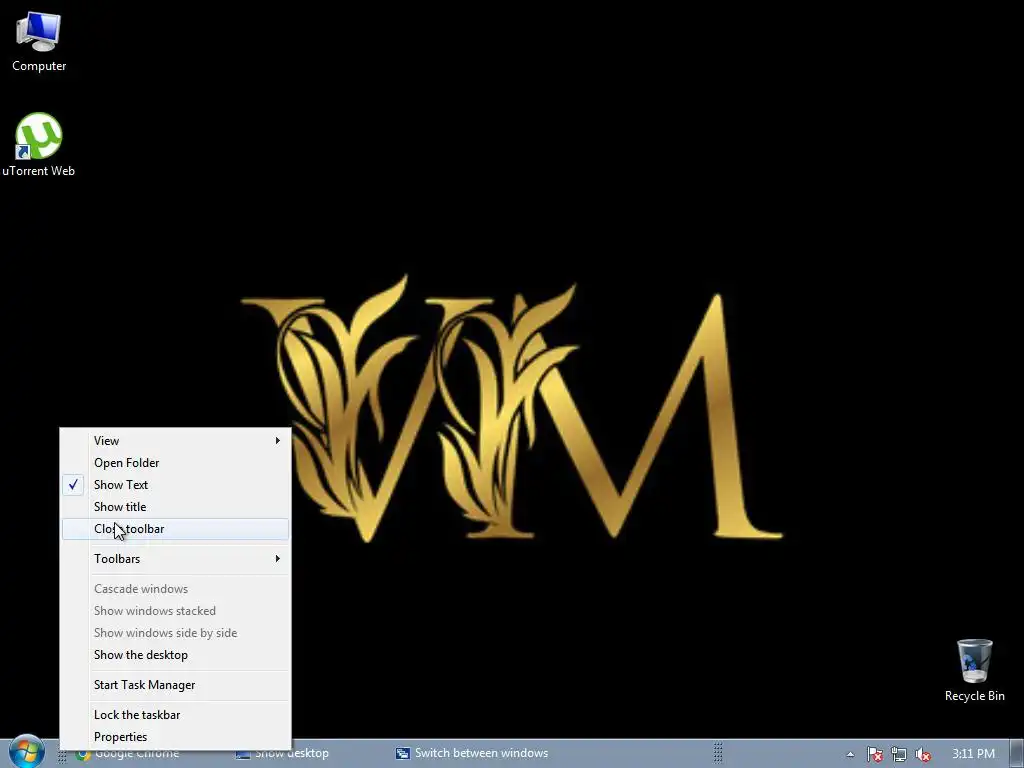Enable the Show title option
Image resolution: width=1024 pixels, height=768 pixels.
175,507
